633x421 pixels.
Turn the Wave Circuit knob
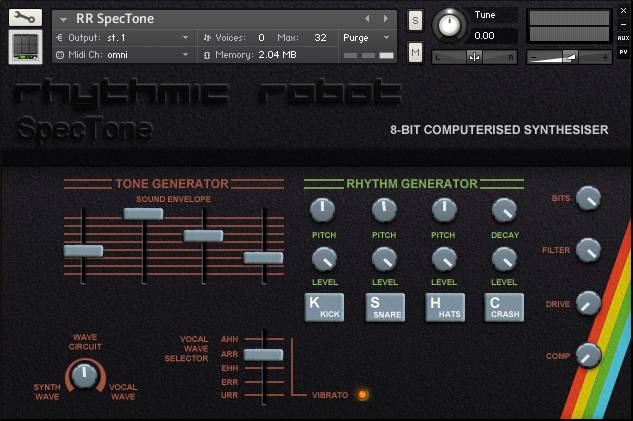85,375
